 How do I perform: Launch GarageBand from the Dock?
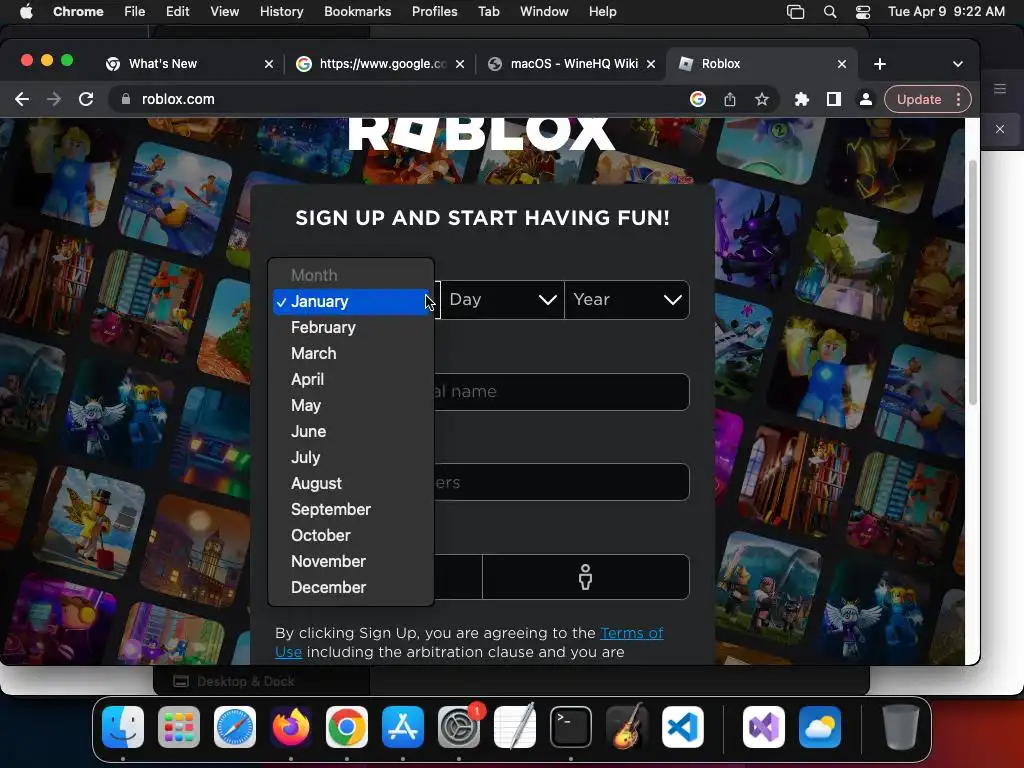[x=627, y=728]
